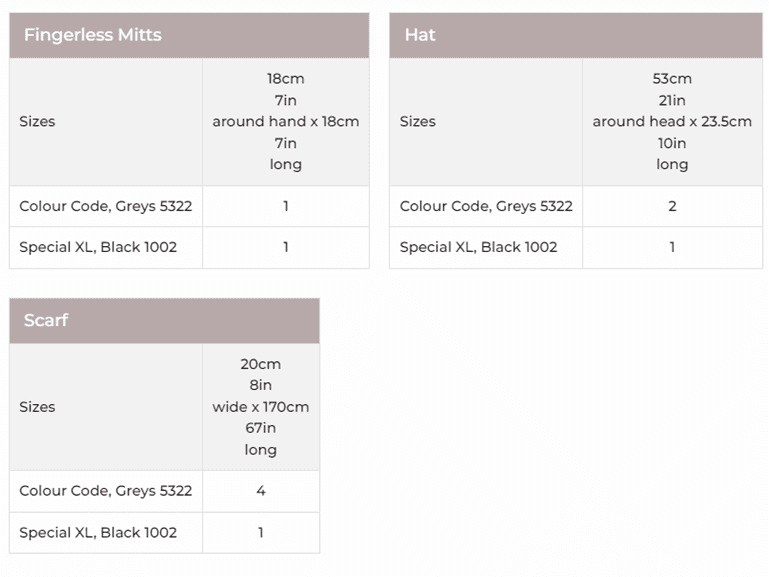Click Black 1002 quantity in Hat table
The width and height of the screenshot is (769, 577).
[x=672, y=247]
